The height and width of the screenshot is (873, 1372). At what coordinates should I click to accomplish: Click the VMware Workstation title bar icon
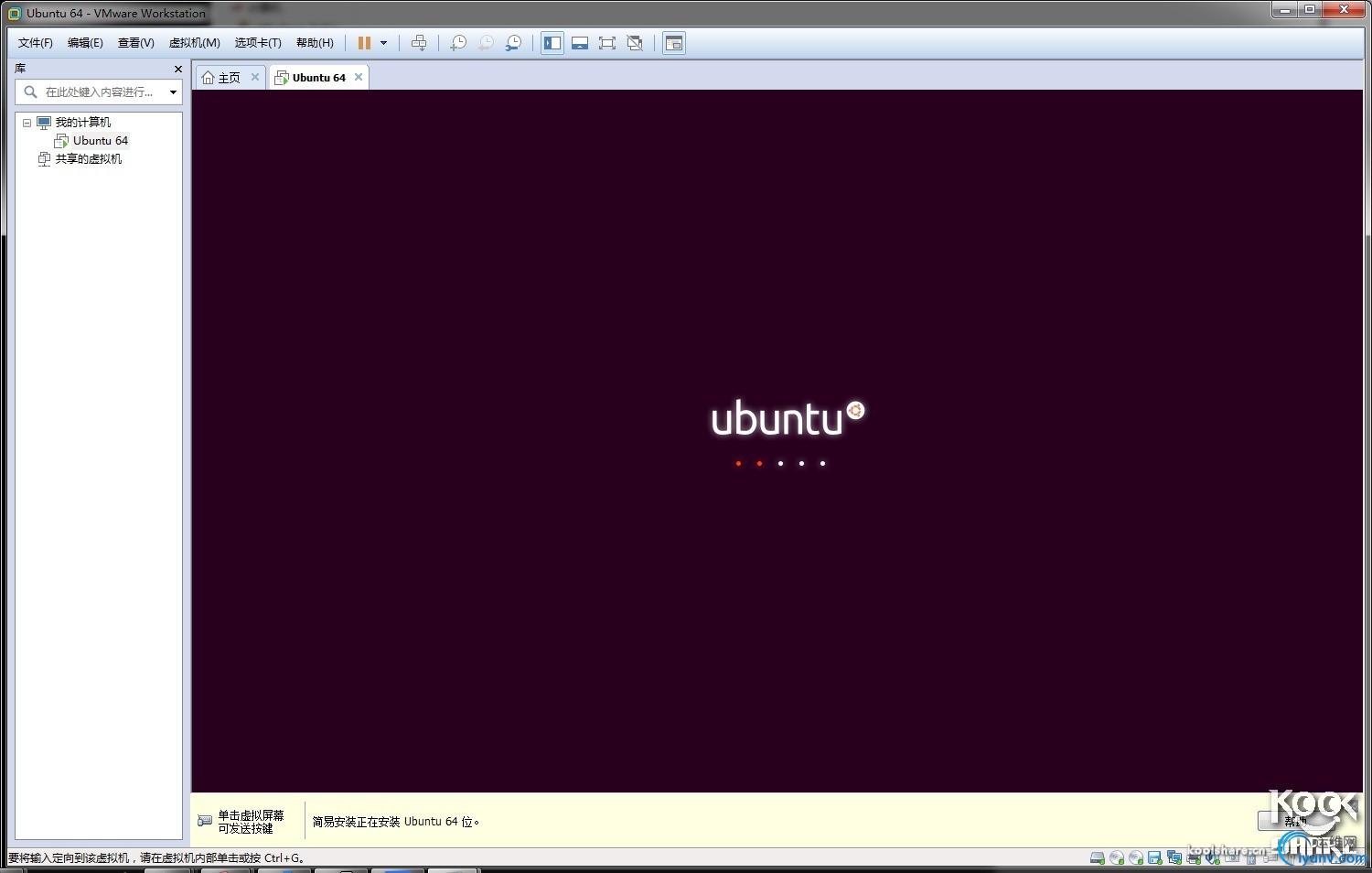click(x=14, y=13)
